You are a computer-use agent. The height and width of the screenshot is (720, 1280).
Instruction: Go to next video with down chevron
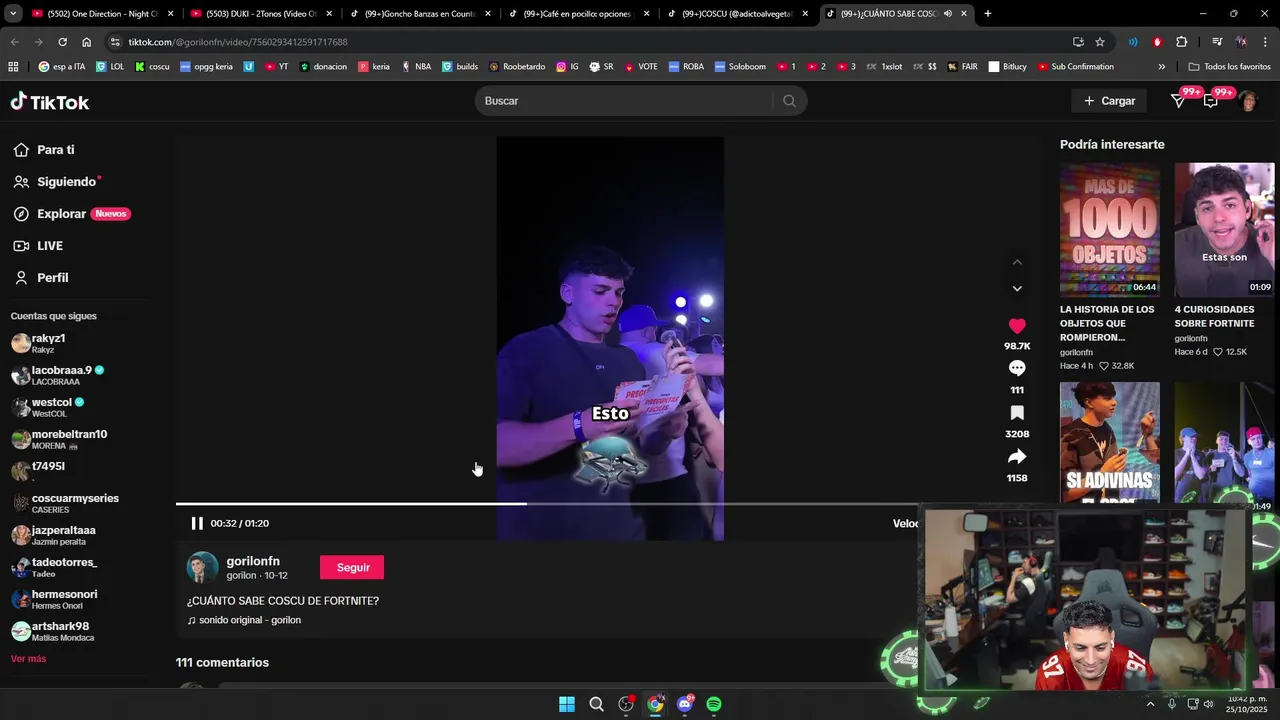(x=1017, y=288)
